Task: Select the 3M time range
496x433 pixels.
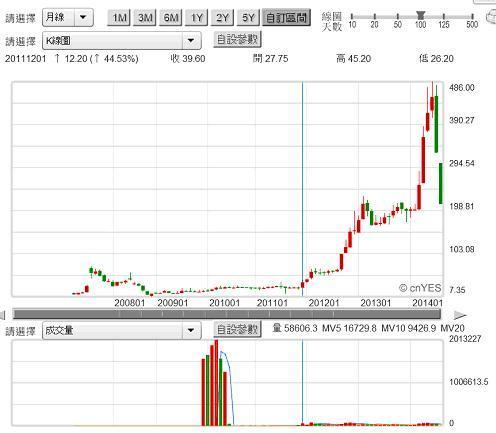Action: 145,18
